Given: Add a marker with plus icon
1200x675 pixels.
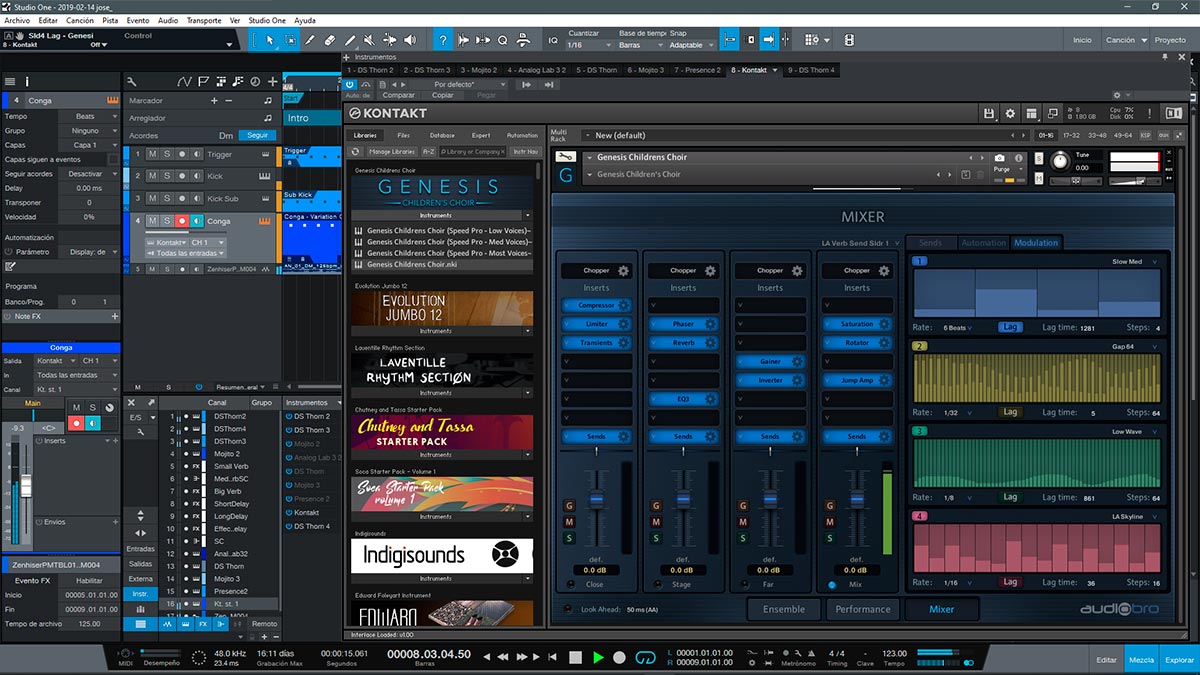Looking at the screenshot, I should [213, 101].
